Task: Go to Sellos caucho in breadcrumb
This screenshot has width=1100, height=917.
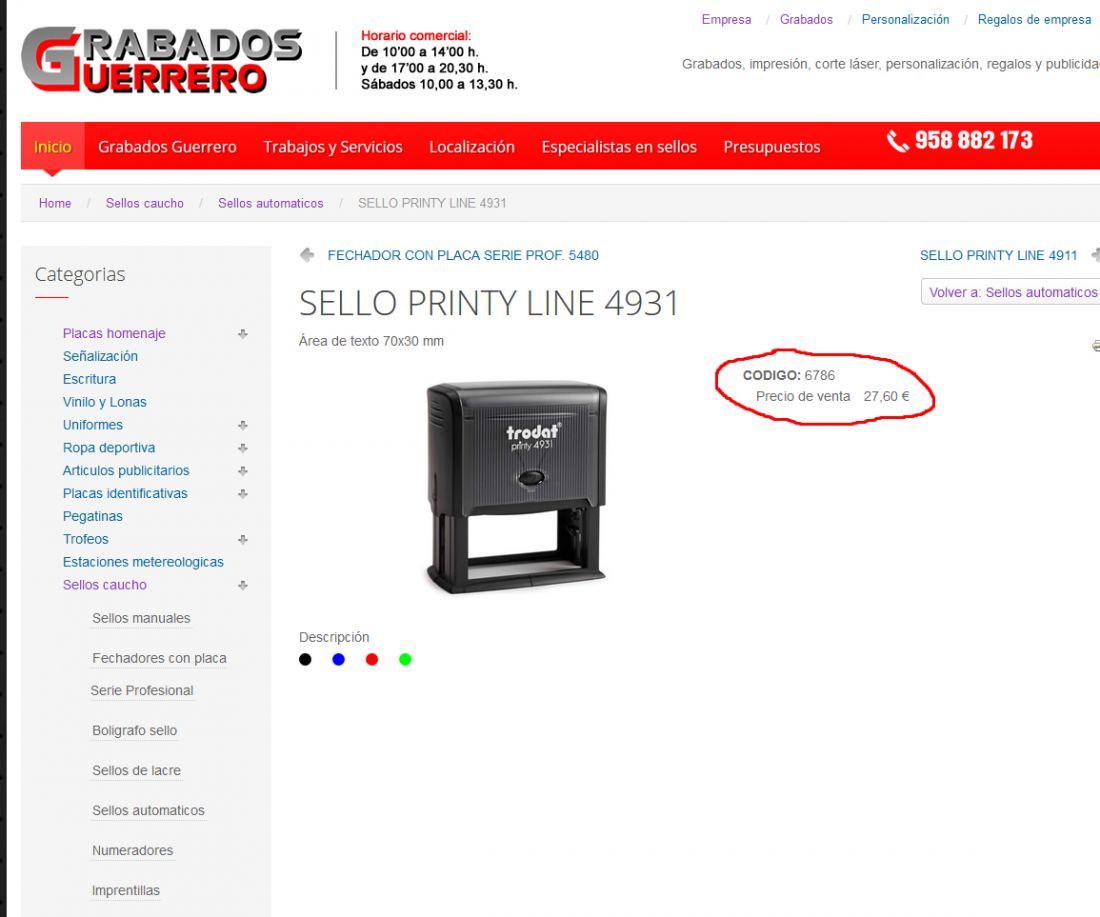Action: 145,203
